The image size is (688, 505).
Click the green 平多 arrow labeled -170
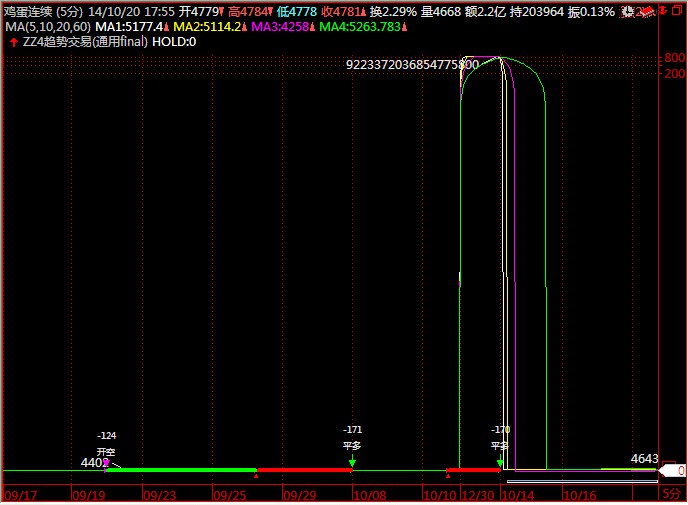500,461
